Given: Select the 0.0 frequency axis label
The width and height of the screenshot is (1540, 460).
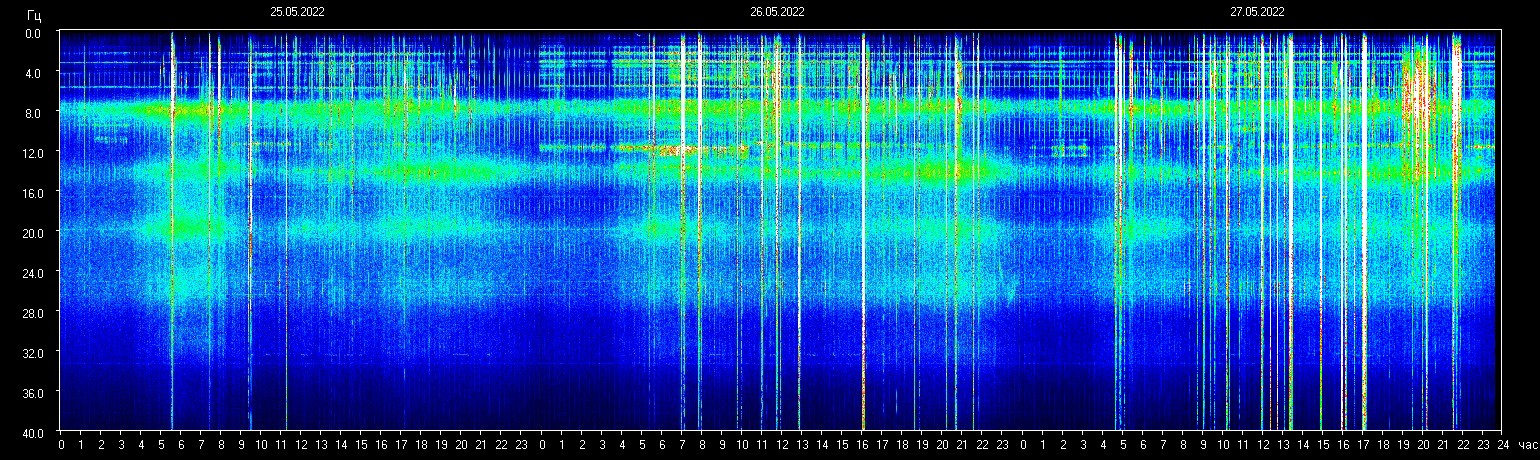Looking at the screenshot, I should click(x=33, y=33).
